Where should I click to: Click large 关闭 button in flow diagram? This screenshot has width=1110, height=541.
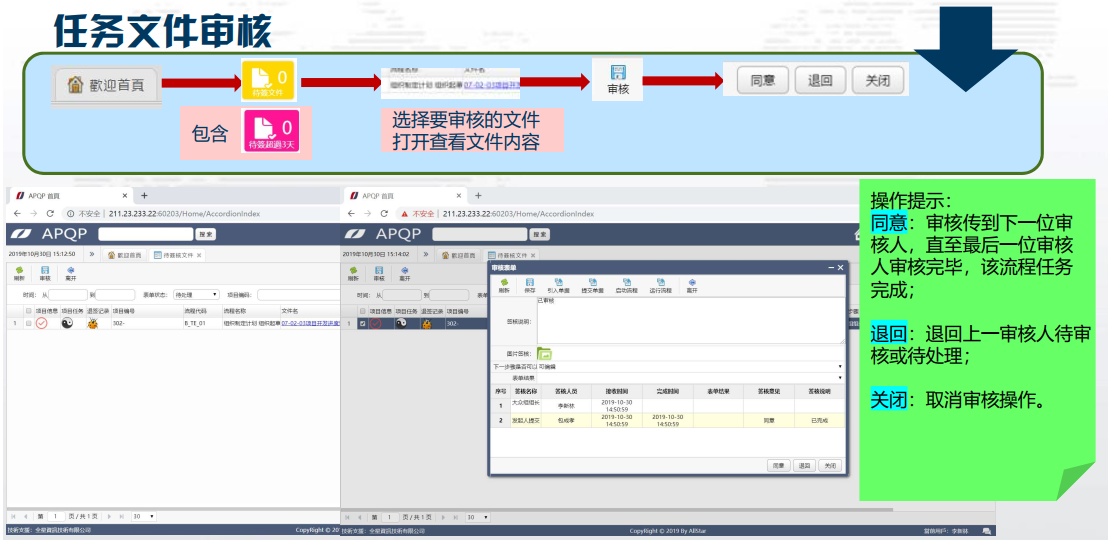[x=877, y=81]
